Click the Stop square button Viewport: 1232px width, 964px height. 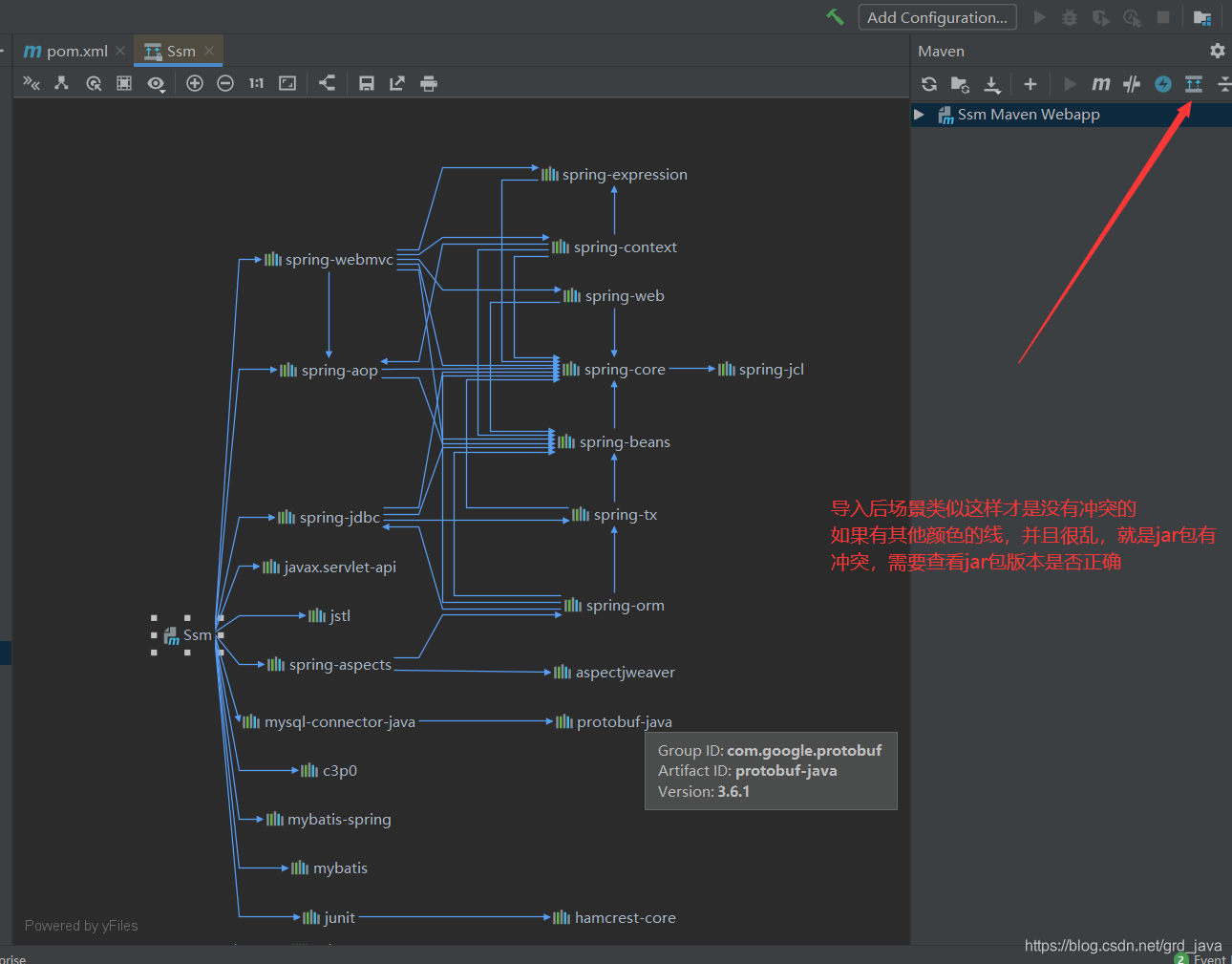click(x=1163, y=17)
